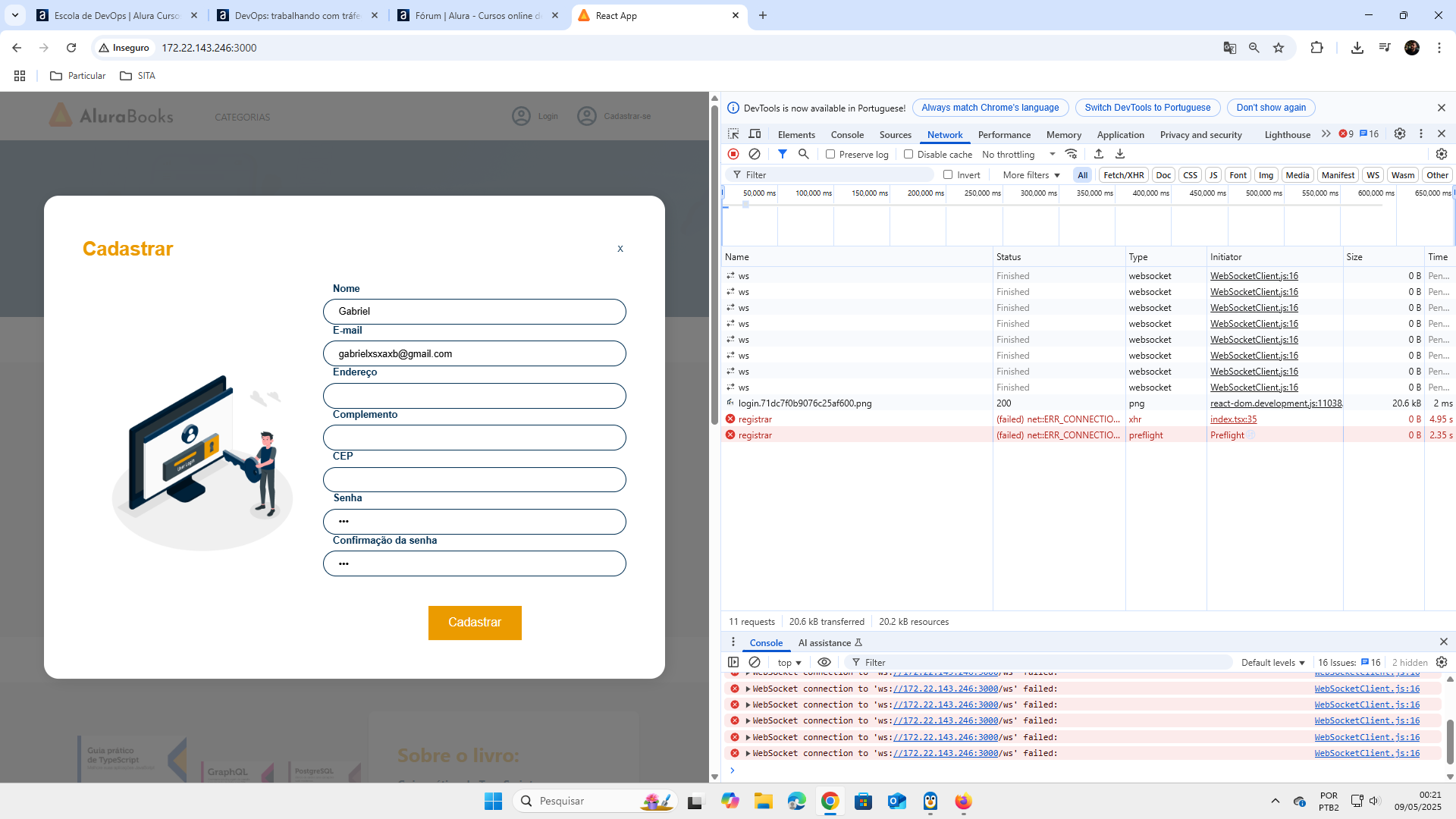Click Switch DevTools to Portuguese button

pos(1147,108)
